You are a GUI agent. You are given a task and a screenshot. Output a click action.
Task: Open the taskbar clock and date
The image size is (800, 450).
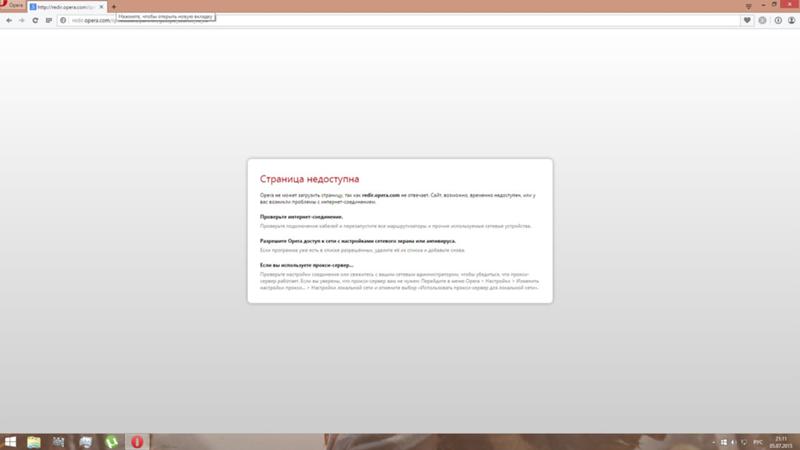coord(781,442)
